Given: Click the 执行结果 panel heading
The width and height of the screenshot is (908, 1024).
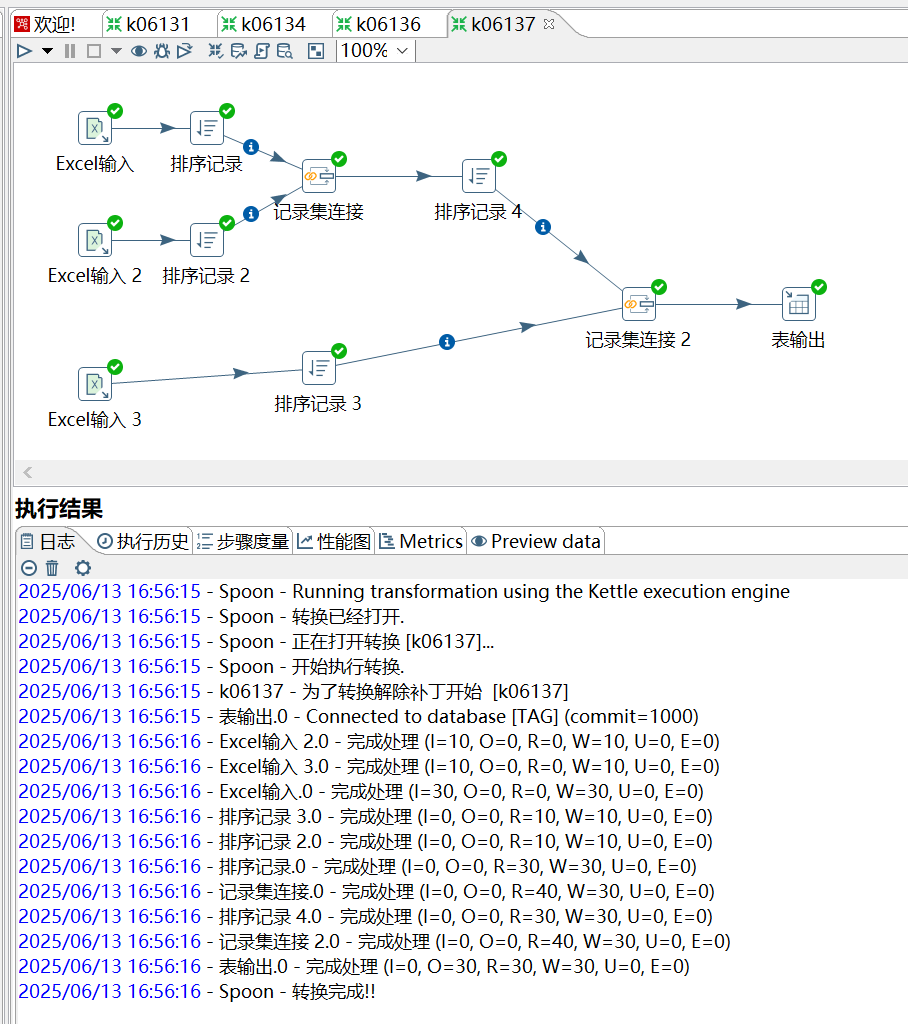Looking at the screenshot, I should click(x=59, y=509).
